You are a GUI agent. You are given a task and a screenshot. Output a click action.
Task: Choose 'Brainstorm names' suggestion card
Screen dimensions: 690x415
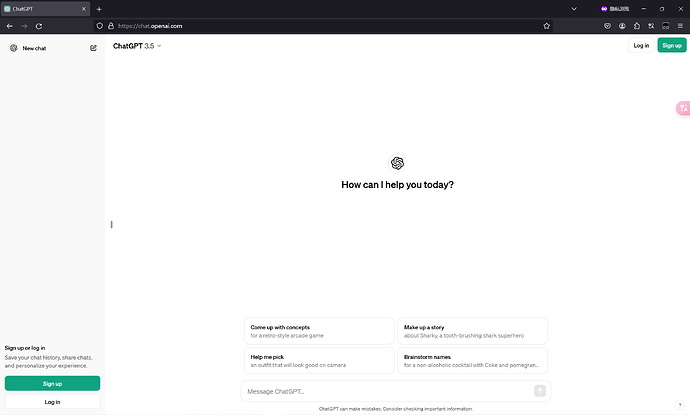(473, 360)
